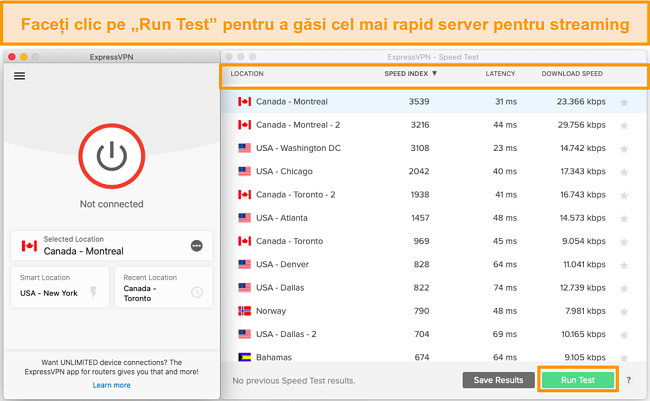Screen dimensions: 650x401
Task: Click the US flag beside USA - Dallas row
Action: (x=245, y=287)
